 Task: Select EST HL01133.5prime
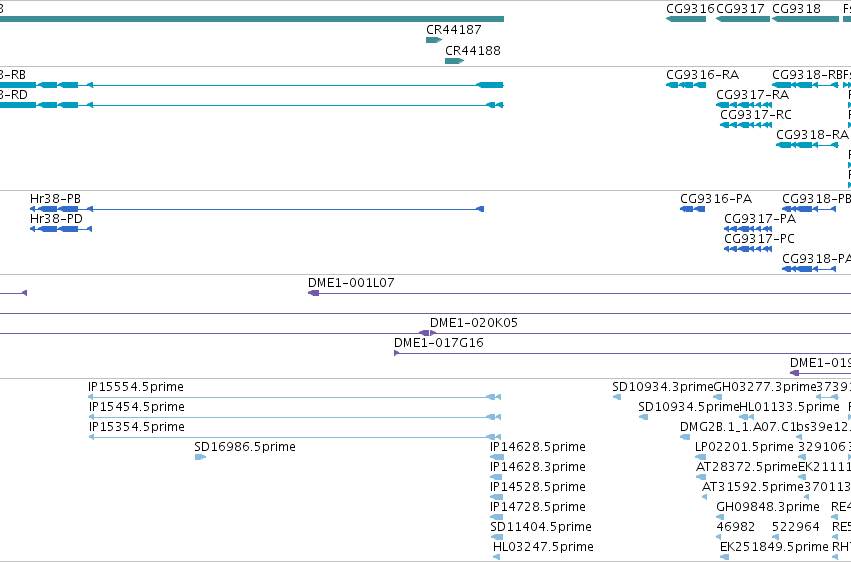pos(747,417)
